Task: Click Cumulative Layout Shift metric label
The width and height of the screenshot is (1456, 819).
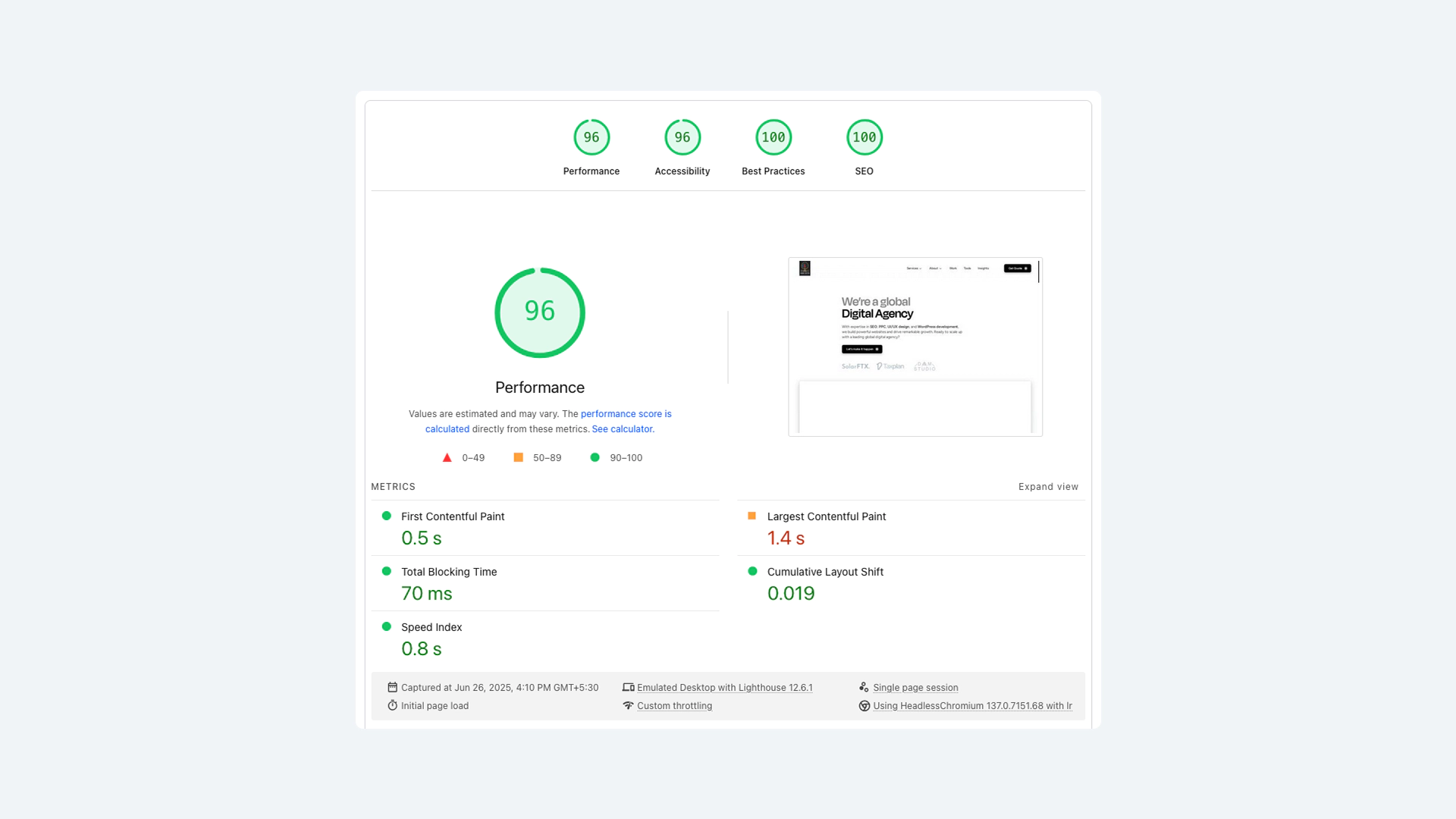Action: tap(825, 572)
